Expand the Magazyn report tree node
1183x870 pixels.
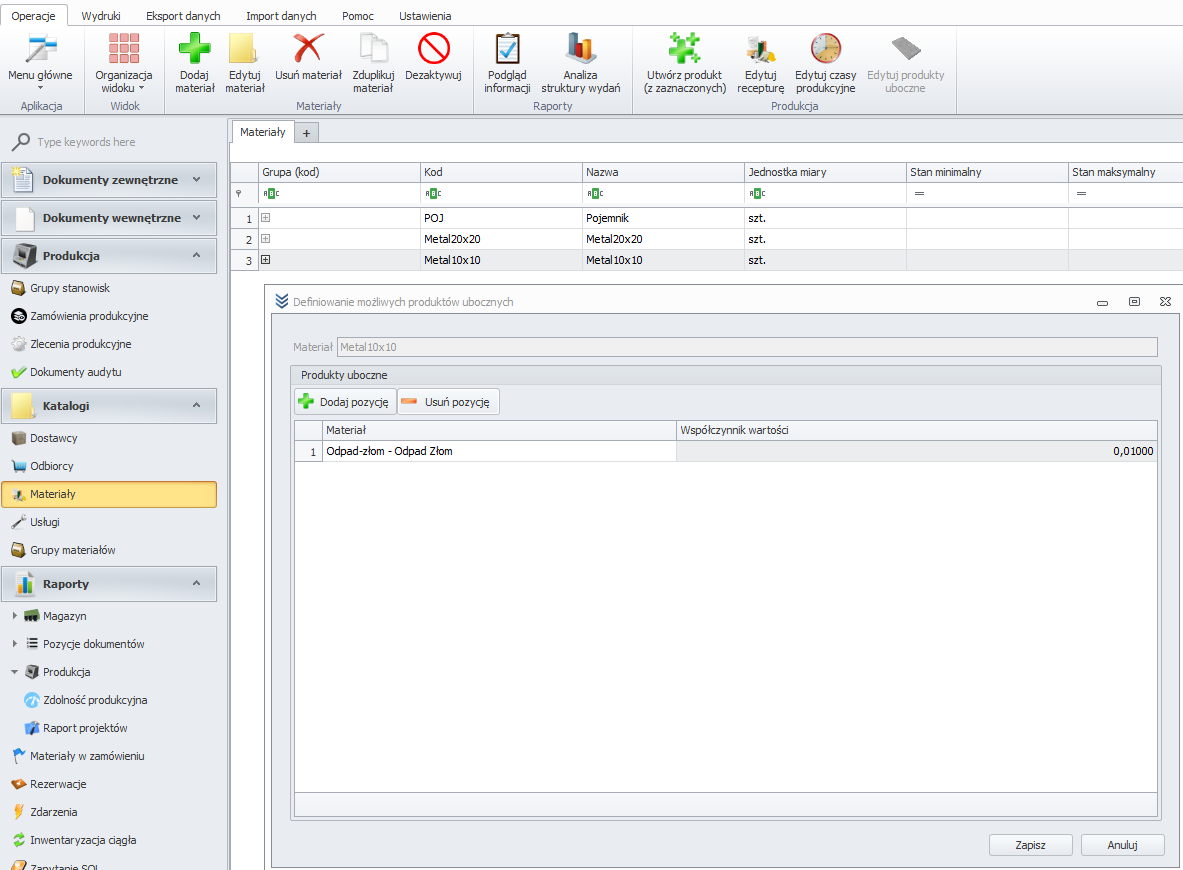tap(14, 616)
